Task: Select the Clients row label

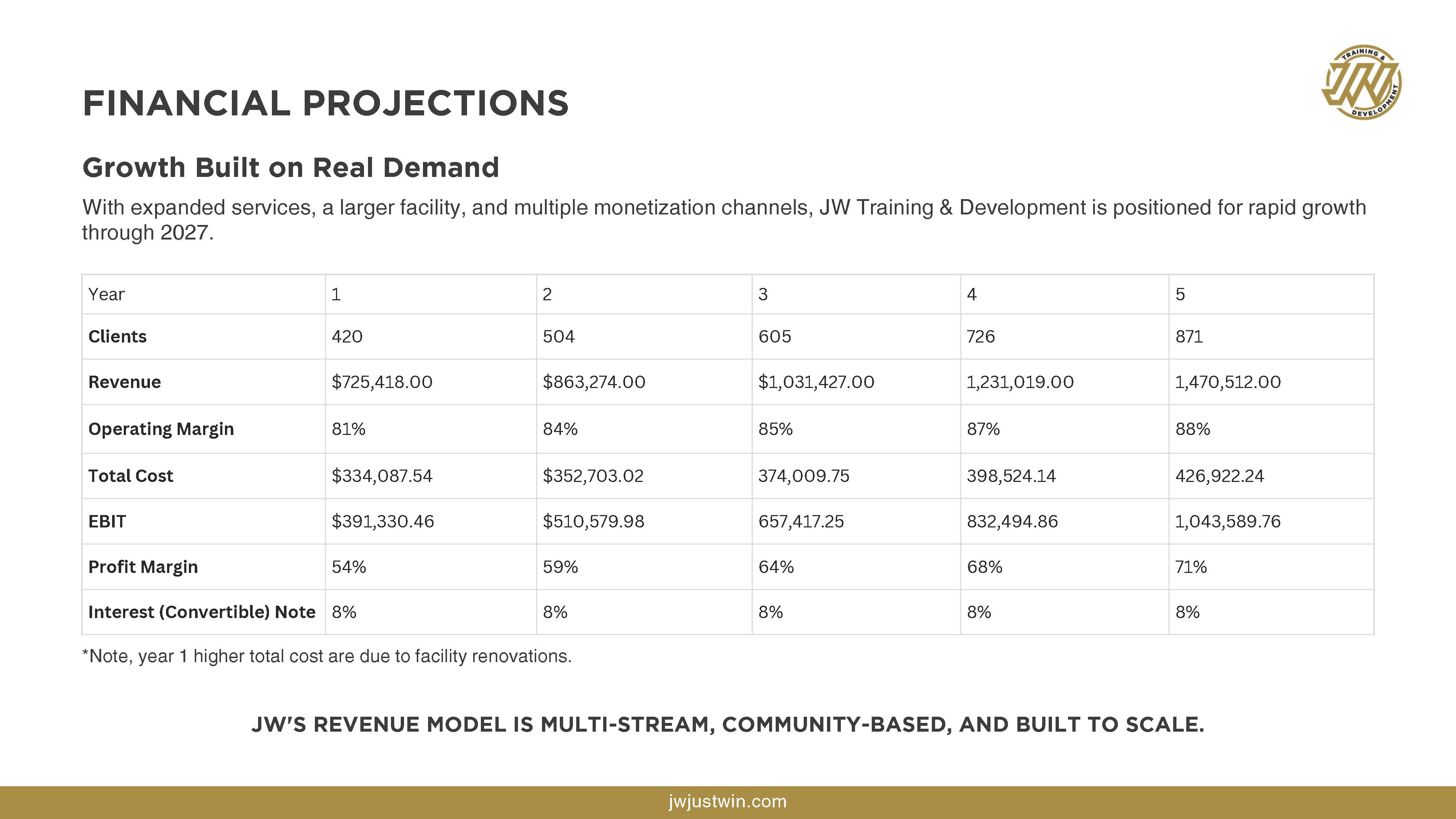Action: pos(118,336)
